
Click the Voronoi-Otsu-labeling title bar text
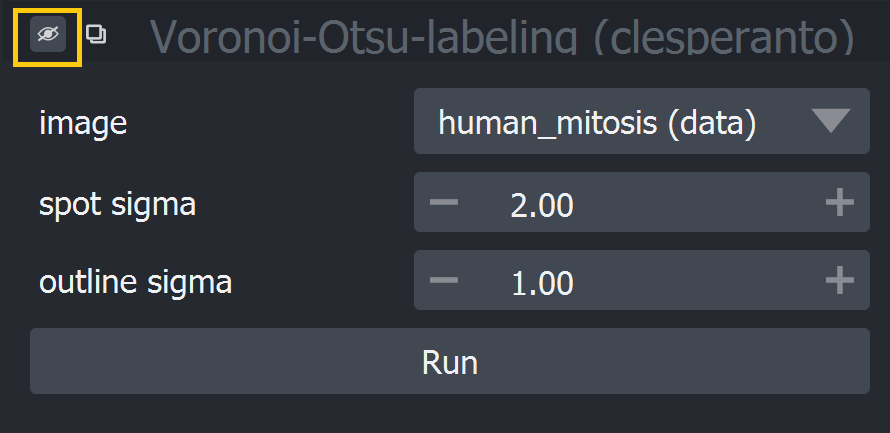(502, 37)
